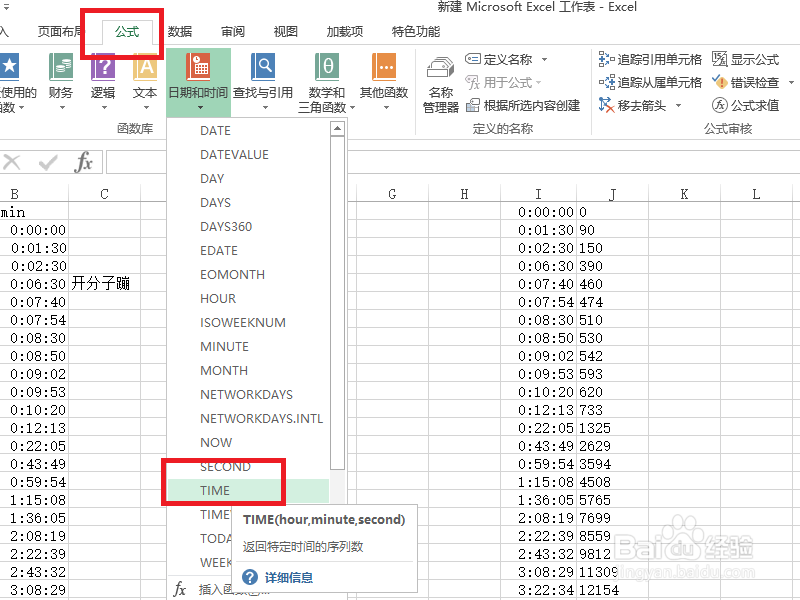Expand the Logical (逻辑) dropdown arrow
Image resolution: width=800 pixels, height=600 pixels.
[104, 108]
